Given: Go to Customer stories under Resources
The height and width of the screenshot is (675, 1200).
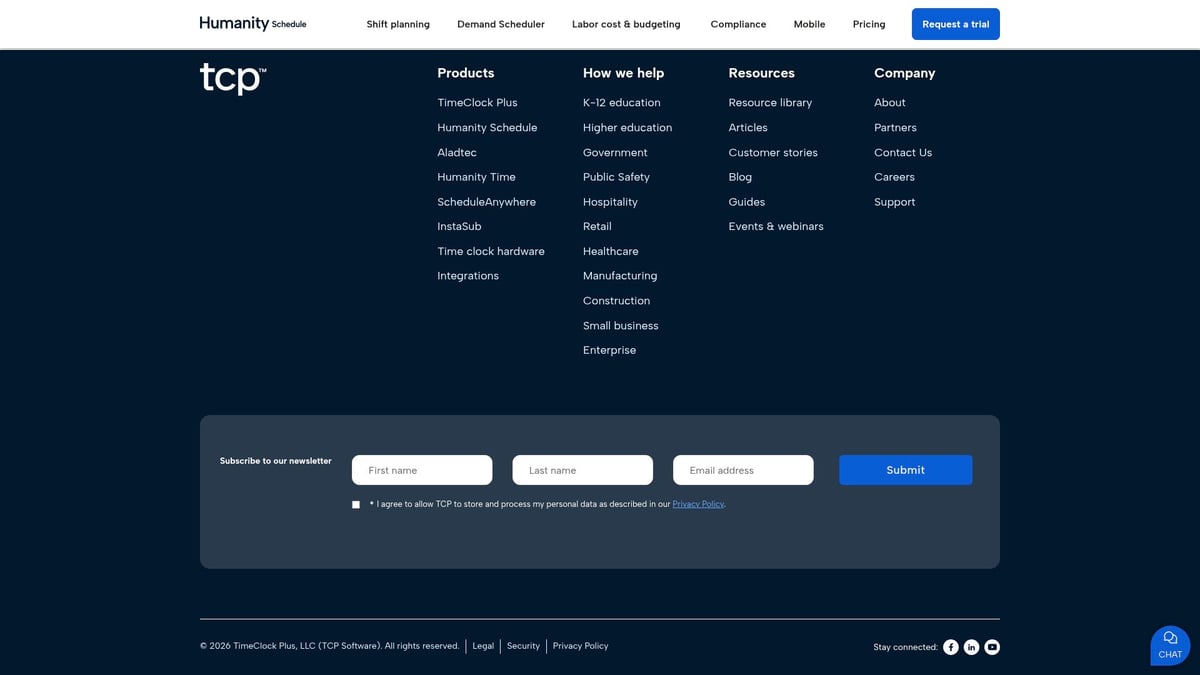Looking at the screenshot, I should 772,152.
